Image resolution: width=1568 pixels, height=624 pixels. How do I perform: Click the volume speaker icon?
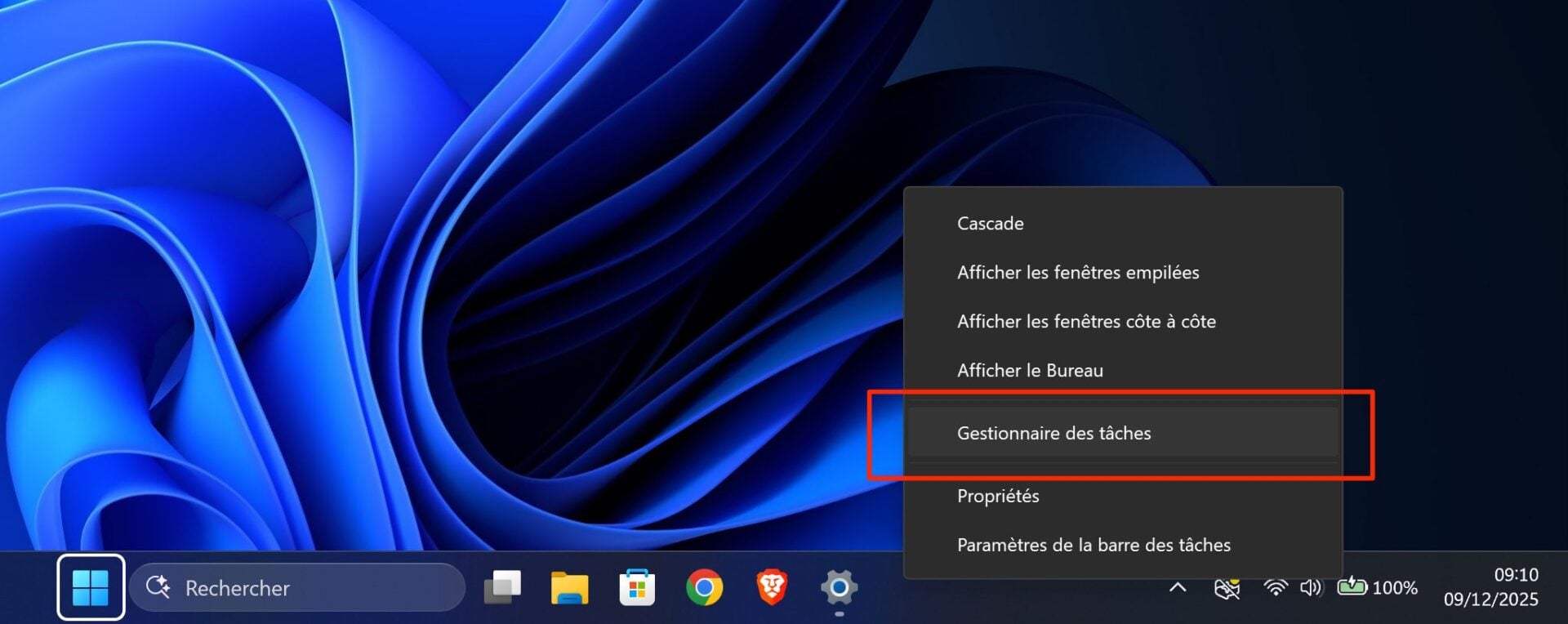click(x=1311, y=587)
